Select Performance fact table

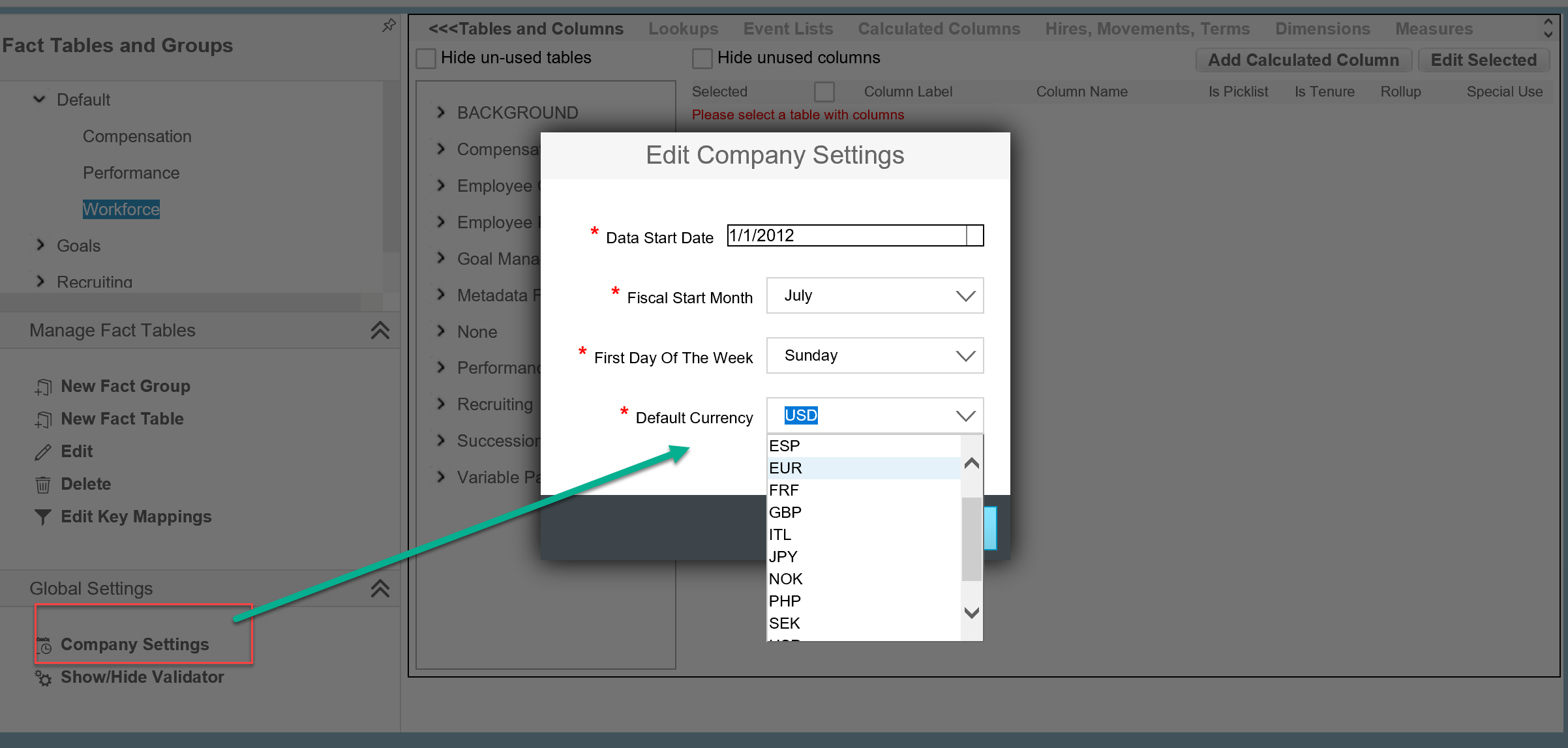click(131, 173)
